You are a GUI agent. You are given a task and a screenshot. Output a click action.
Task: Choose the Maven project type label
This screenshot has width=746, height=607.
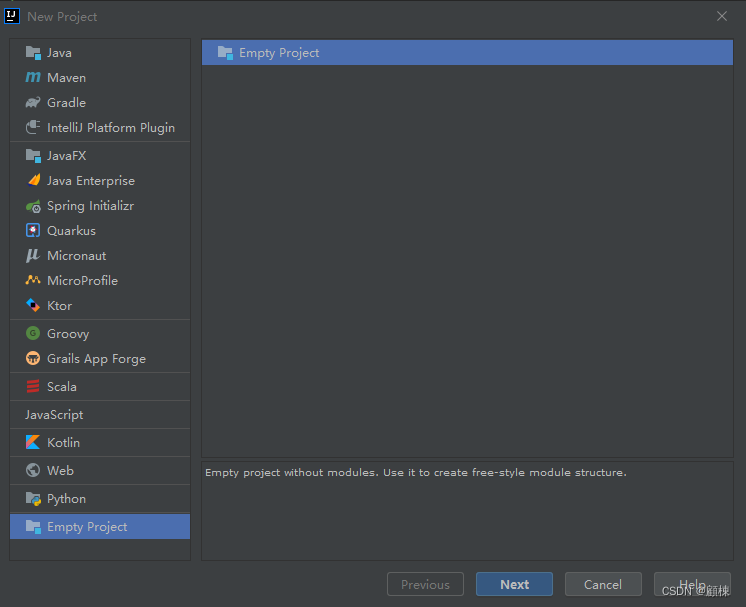pos(67,78)
